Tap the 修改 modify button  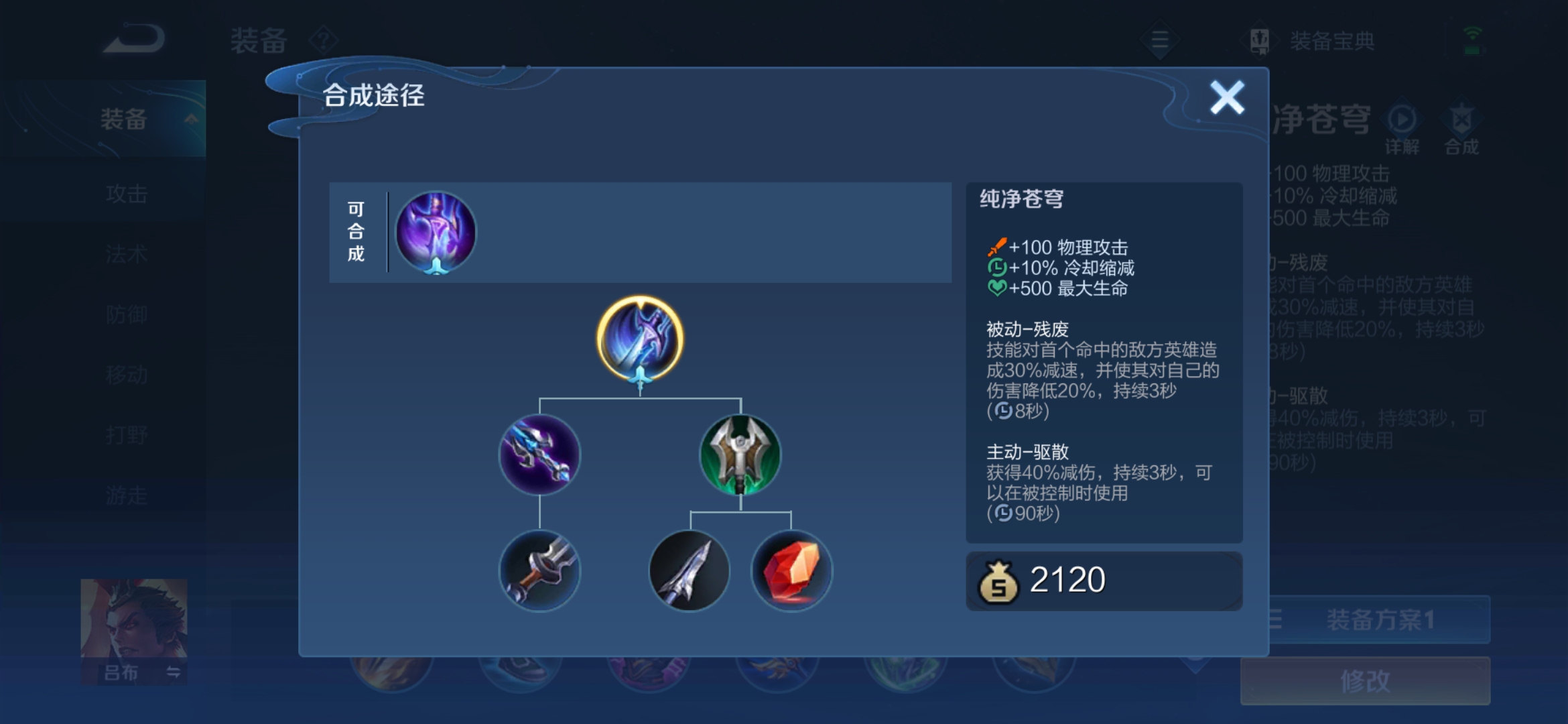click(x=1366, y=681)
